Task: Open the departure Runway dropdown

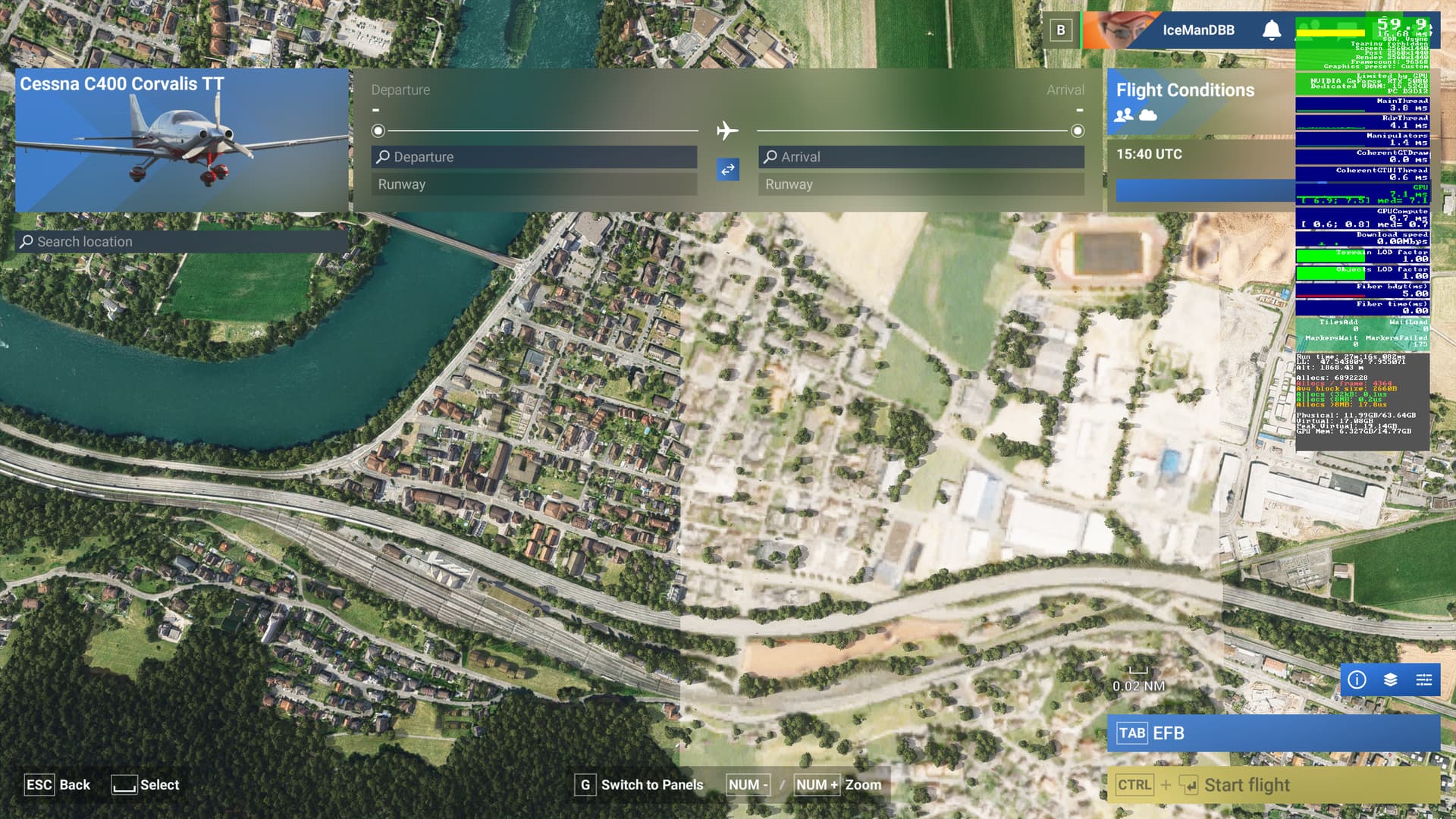Action: 534,184
